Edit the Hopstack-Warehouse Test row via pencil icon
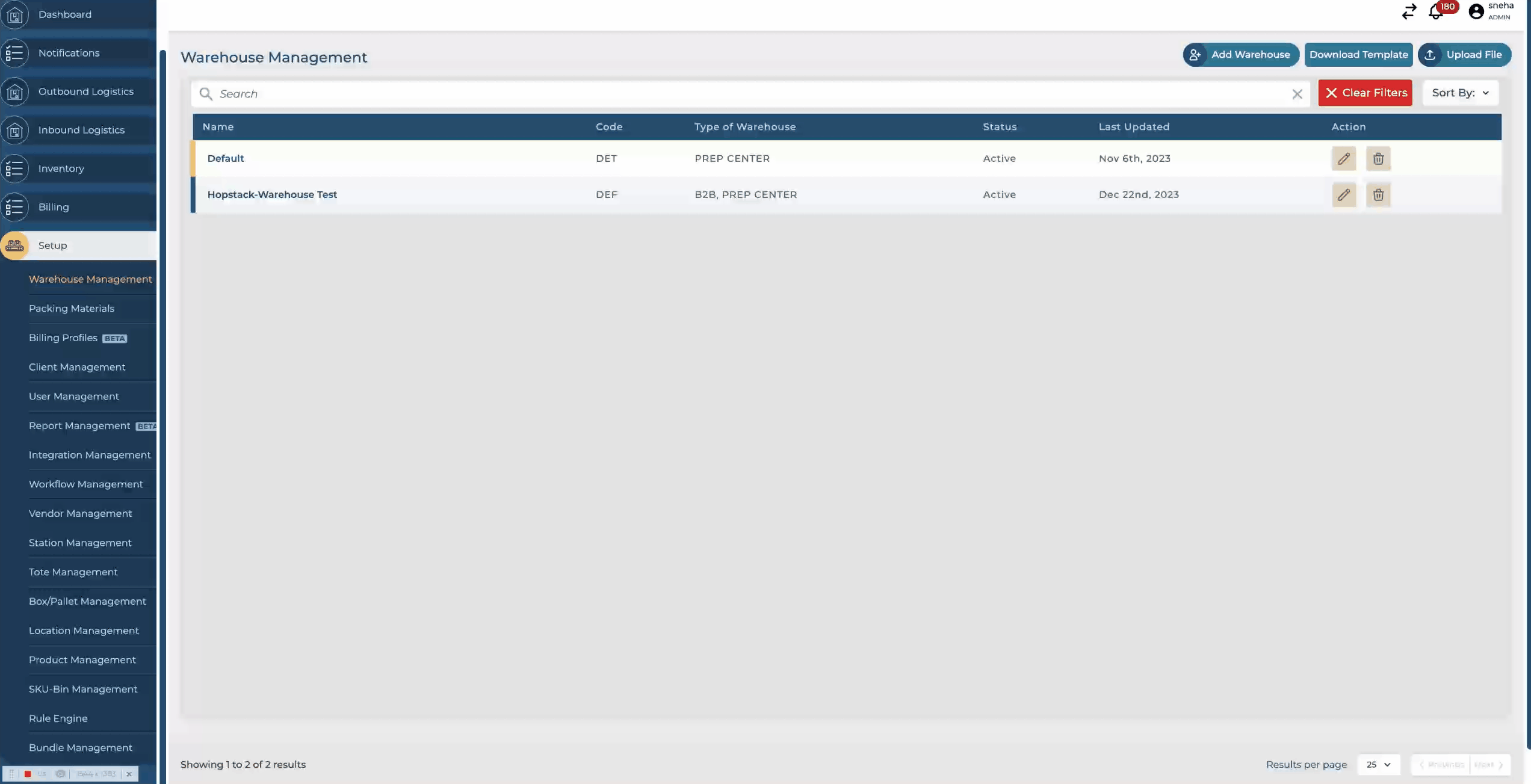This screenshot has width=1531, height=784. click(1343, 194)
